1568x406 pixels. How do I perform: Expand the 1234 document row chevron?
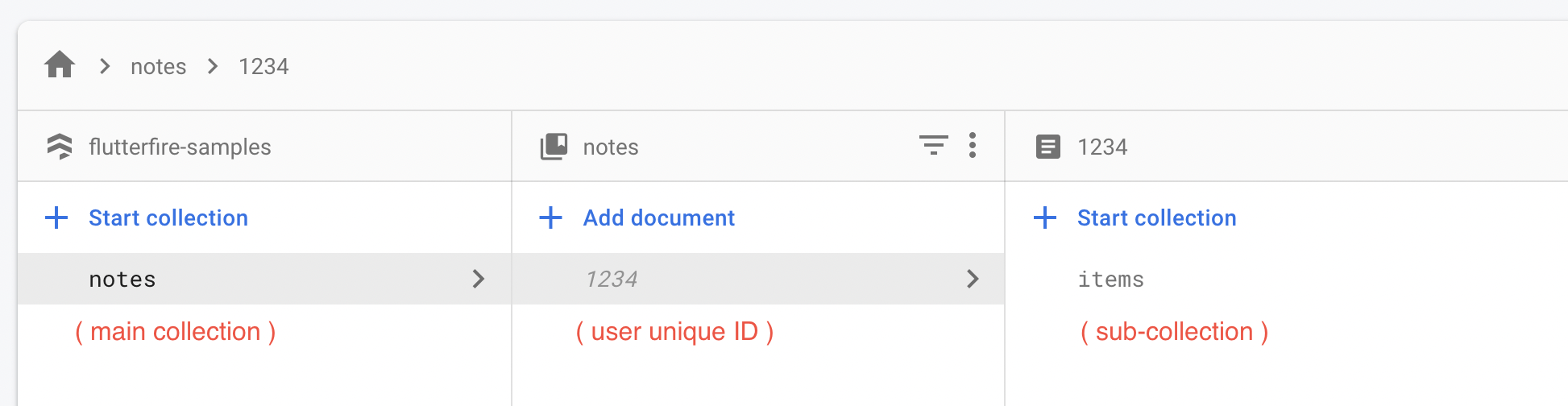coord(973,279)
